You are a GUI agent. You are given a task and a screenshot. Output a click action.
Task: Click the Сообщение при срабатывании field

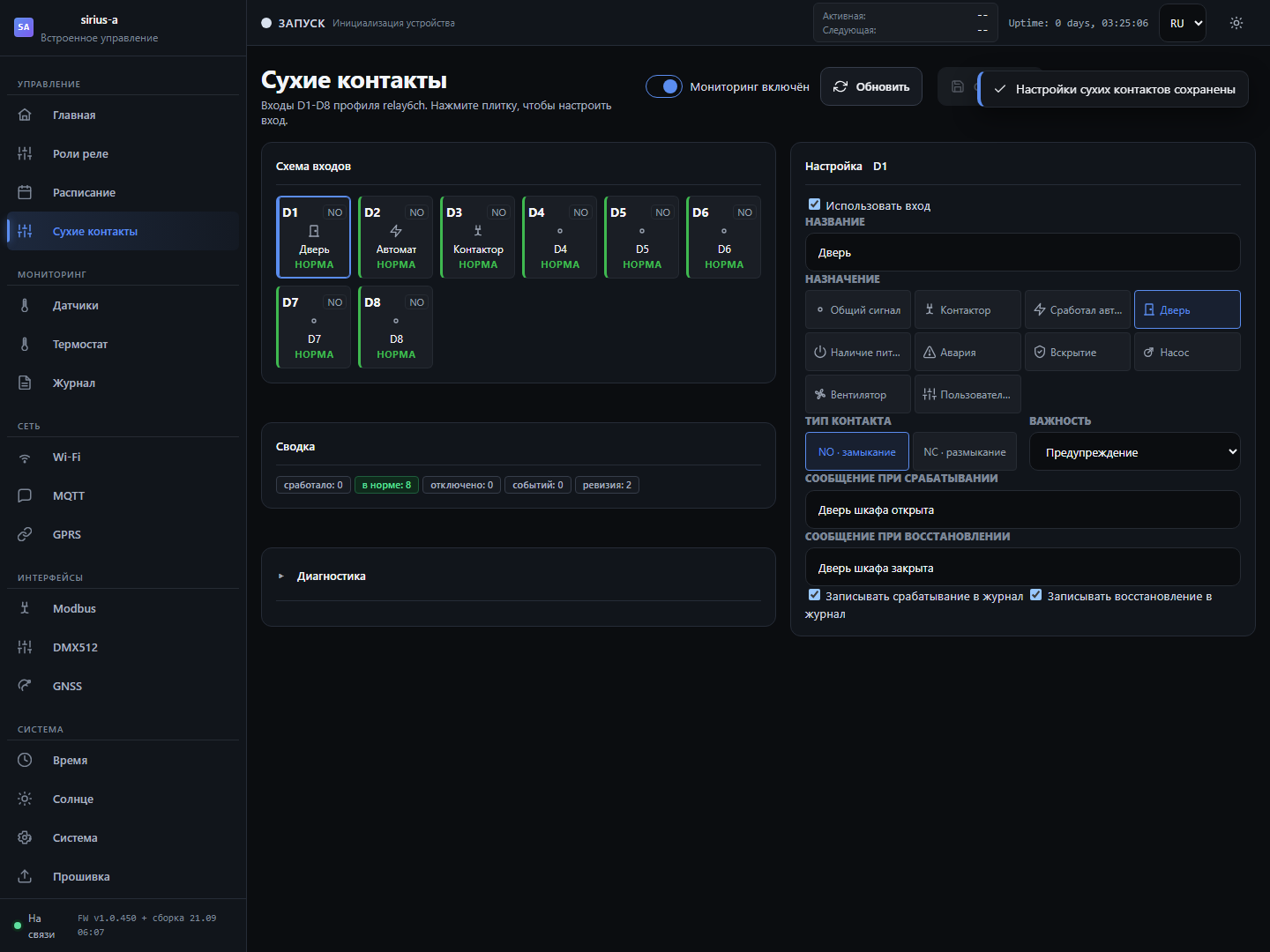pyautogui.click(x=1023, y=509)
